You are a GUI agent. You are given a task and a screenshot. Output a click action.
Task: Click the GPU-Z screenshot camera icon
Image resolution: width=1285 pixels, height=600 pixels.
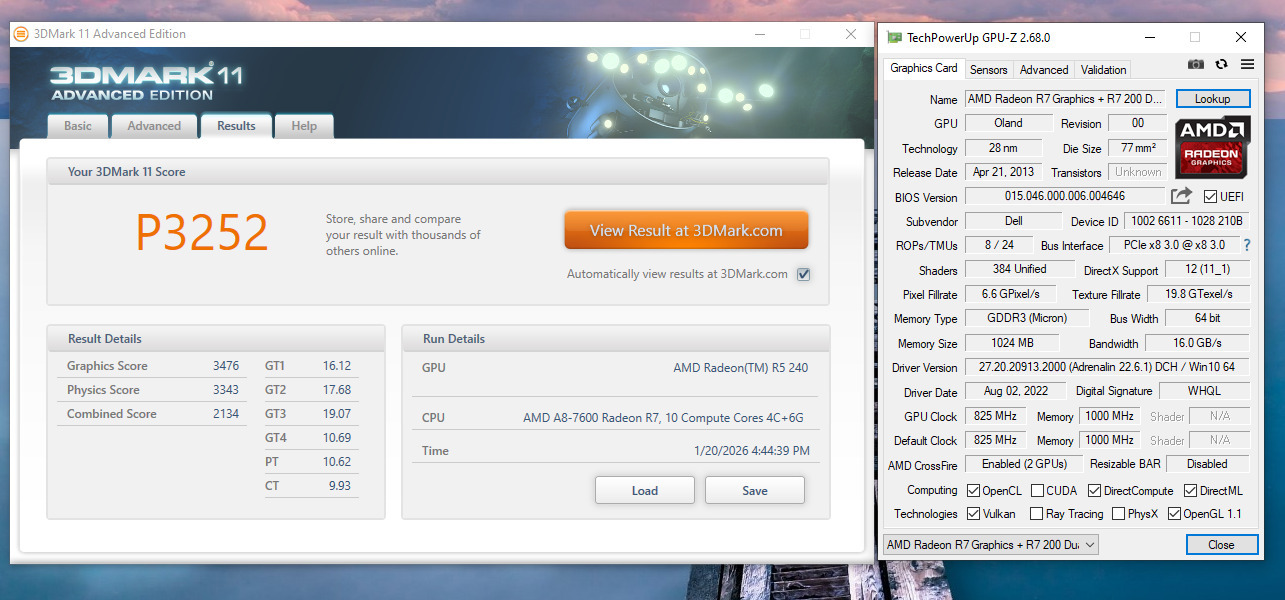point(1195,64)
